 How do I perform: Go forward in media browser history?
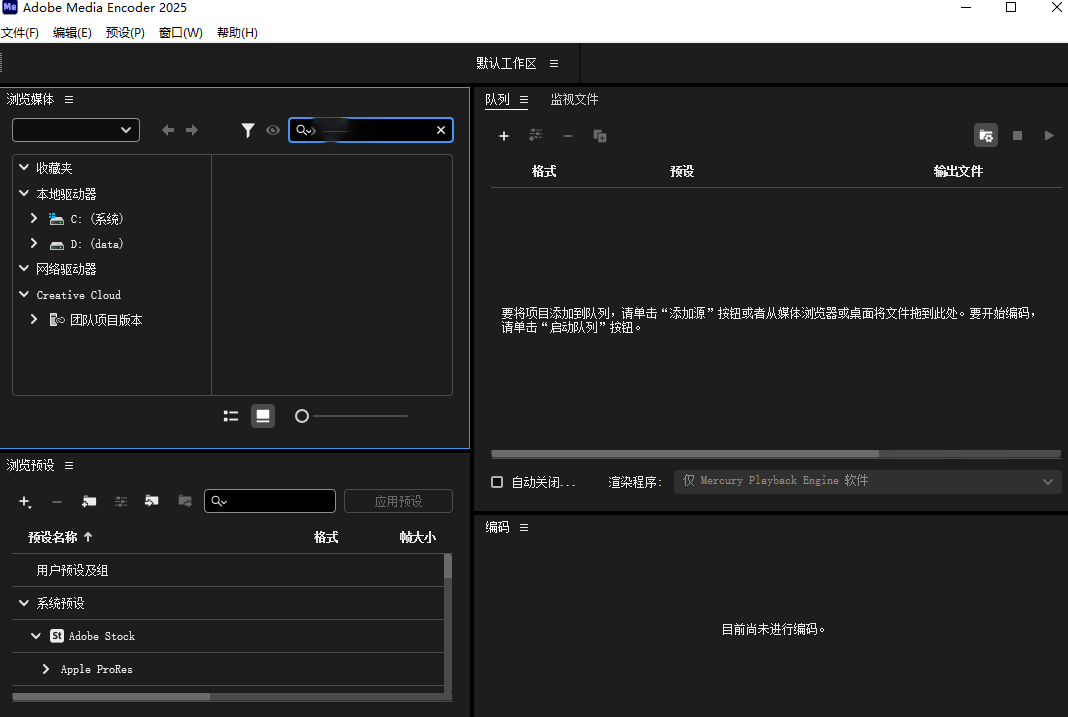192,130
